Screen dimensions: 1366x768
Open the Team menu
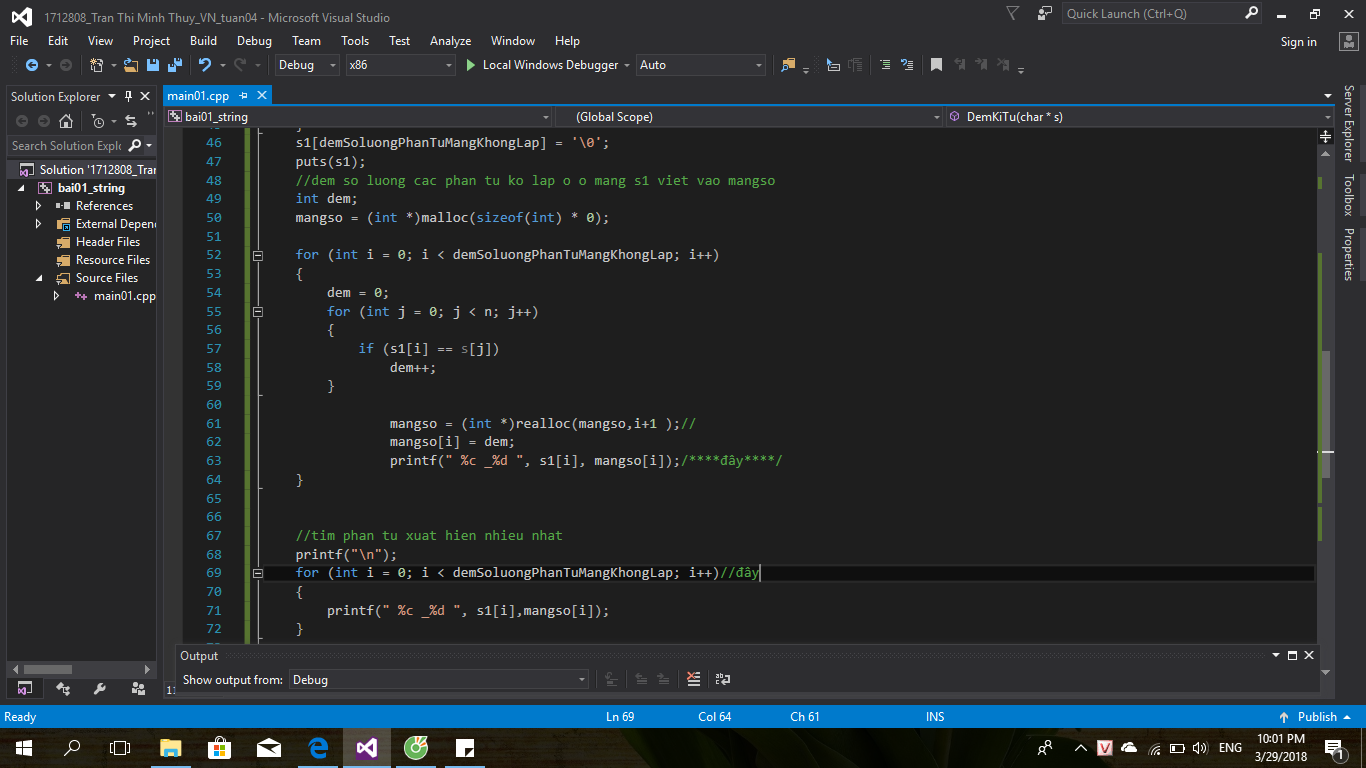tap(306, 41)
